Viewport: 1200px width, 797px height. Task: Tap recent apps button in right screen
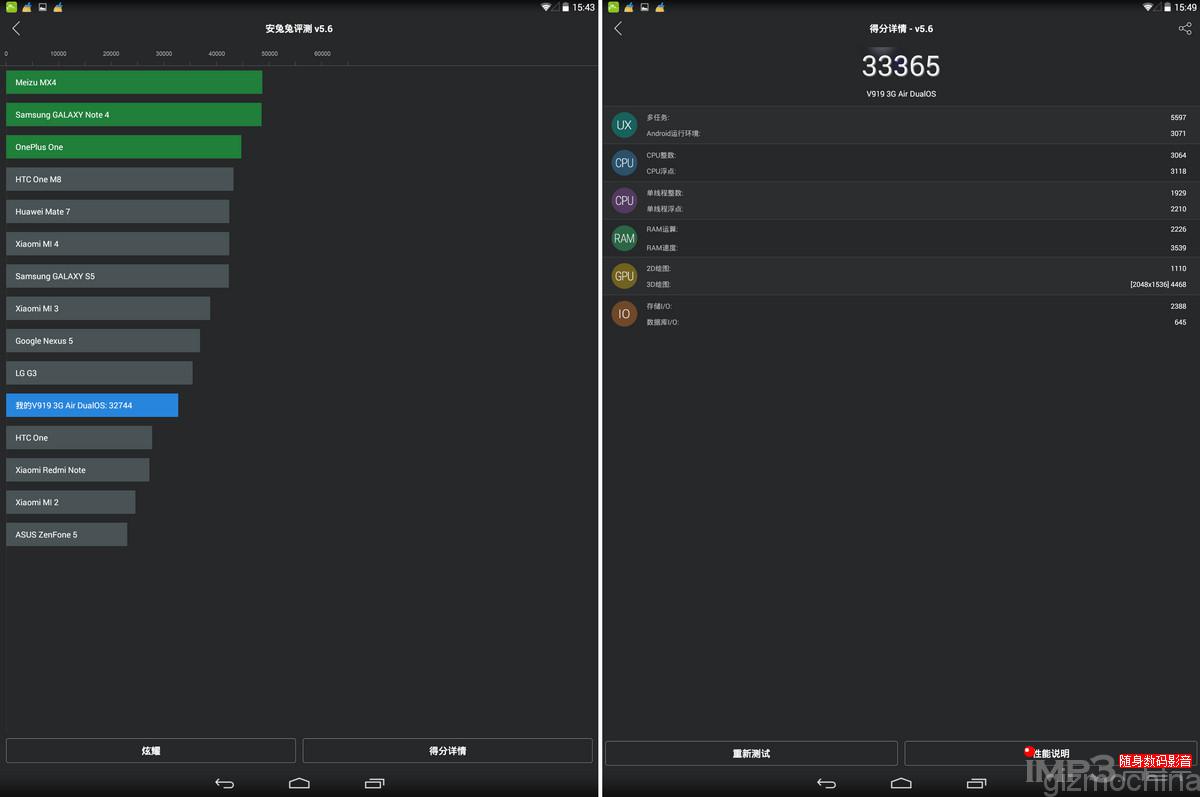tap(977, 783)
